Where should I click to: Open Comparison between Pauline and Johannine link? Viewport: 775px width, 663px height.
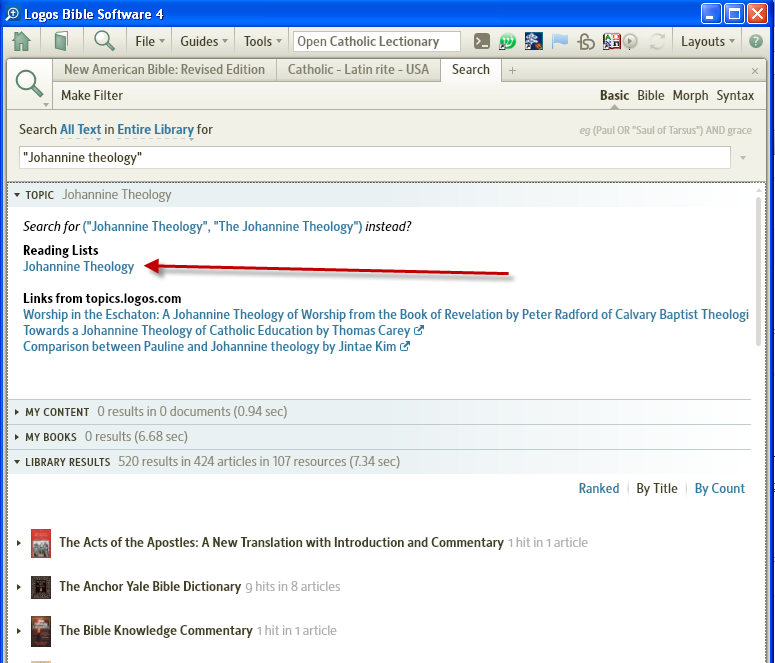[210, 347]
